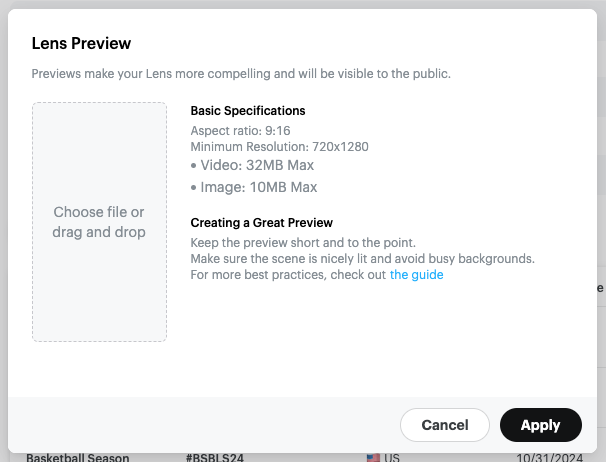Click the For more best practices text
This screenshot has width=606, height=462.
288,275
